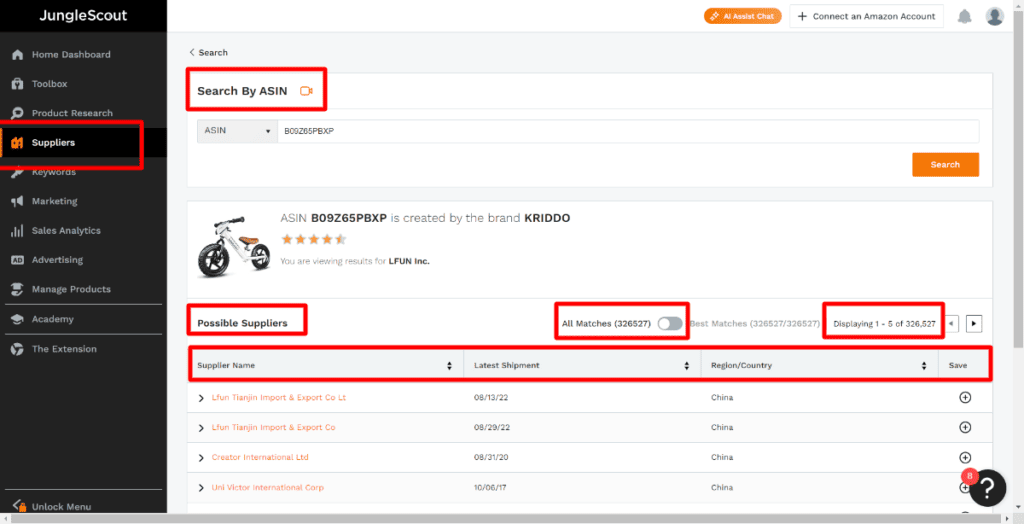The height and width of the screenshot is (524, 1024).
Task: Expand Lfun Tianjin Import & Export Co Lt row
Action: coord(201,398)
